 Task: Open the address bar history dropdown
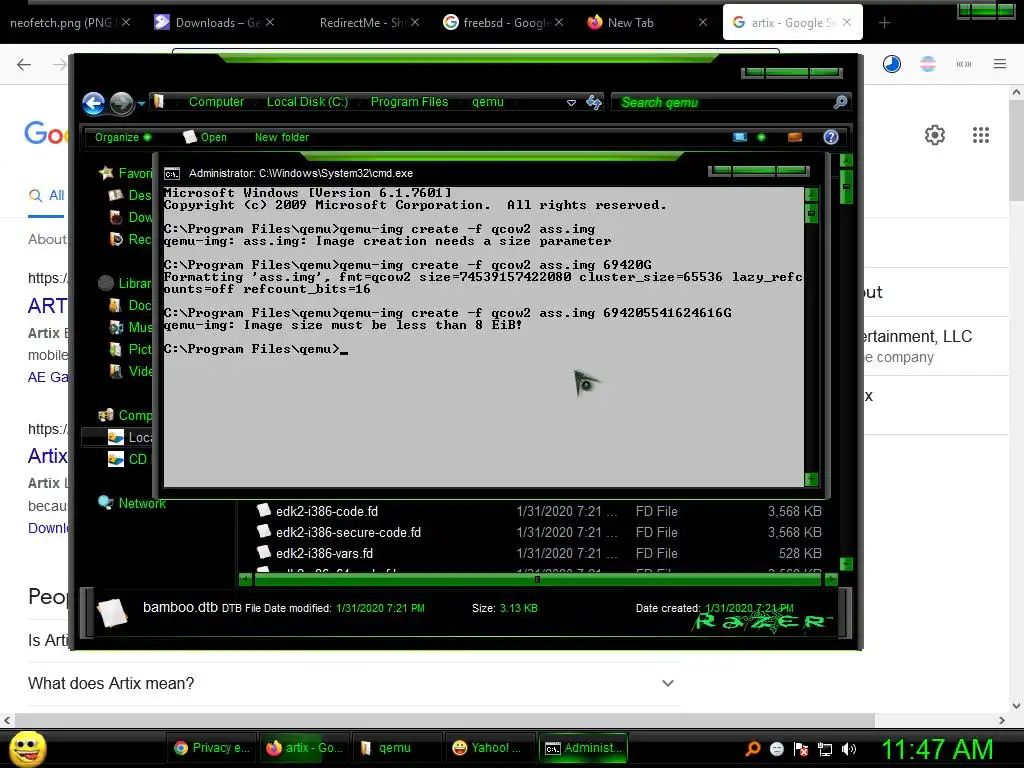coord(571,103)
